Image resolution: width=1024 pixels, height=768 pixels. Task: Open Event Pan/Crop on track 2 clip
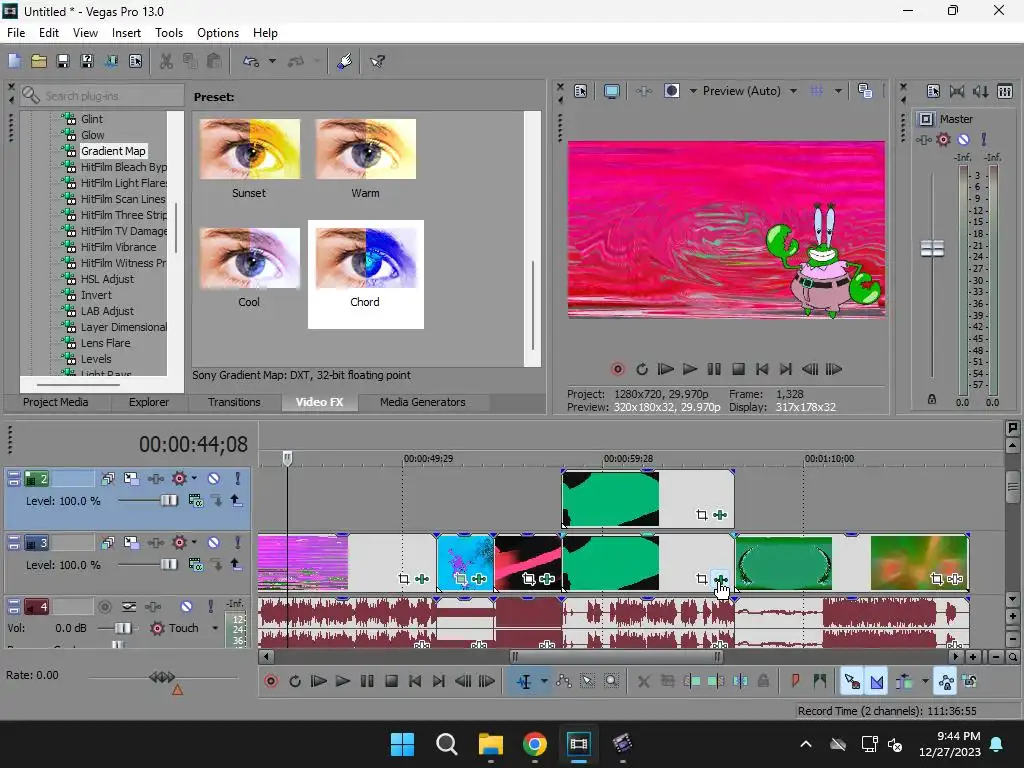(x=701, y=515)
